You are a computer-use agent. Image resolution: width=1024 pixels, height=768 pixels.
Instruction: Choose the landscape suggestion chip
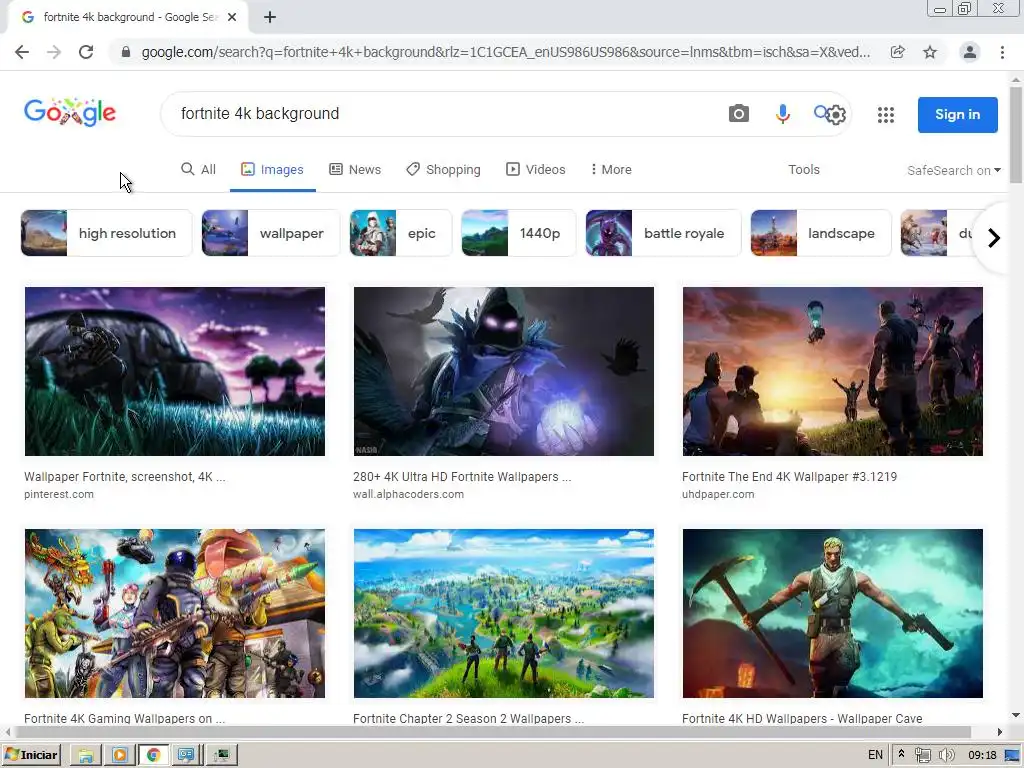(820, 233)
